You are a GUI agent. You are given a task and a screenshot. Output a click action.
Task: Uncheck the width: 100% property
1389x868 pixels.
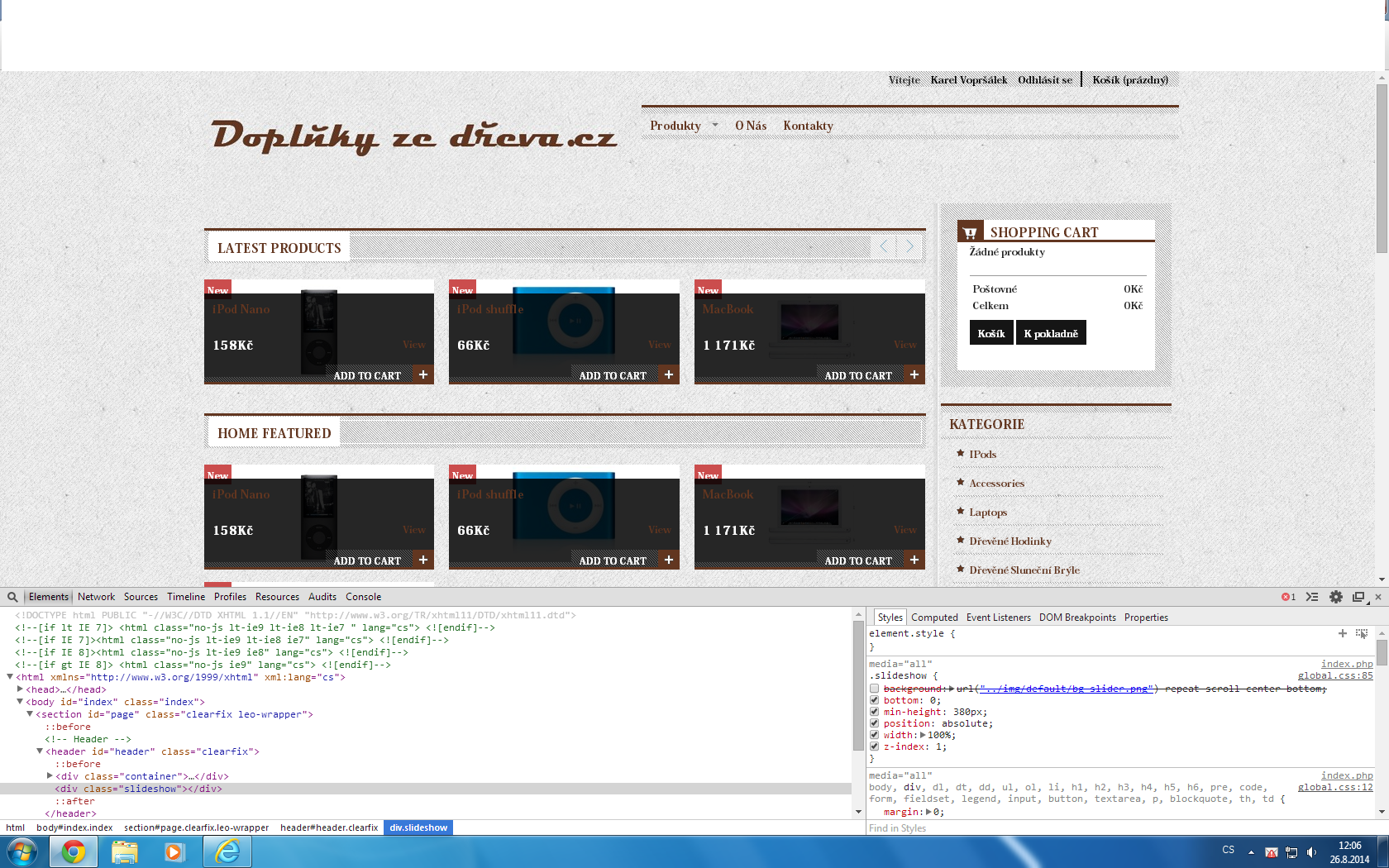point(874,735)
